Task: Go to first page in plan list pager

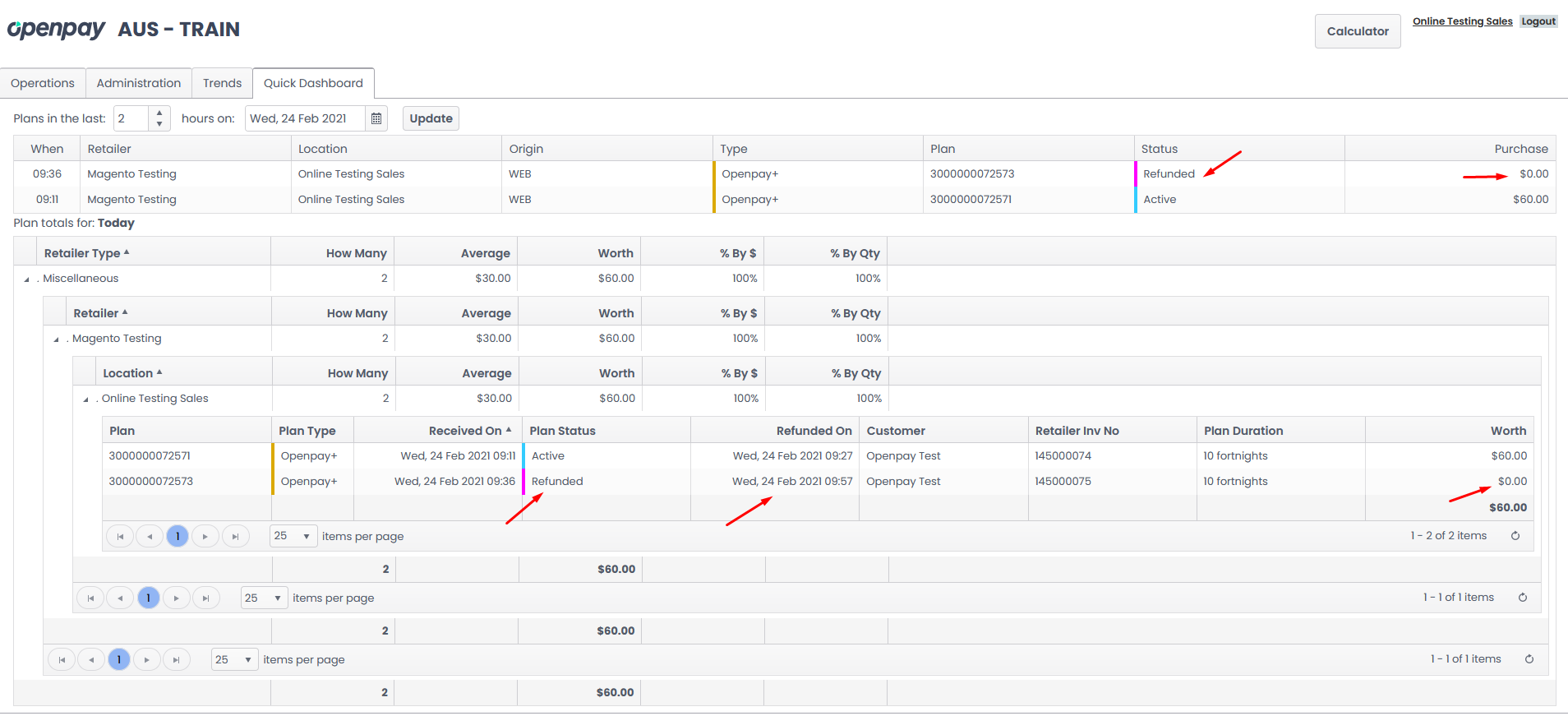Action: pyautogui.click(x=120, y=537)
